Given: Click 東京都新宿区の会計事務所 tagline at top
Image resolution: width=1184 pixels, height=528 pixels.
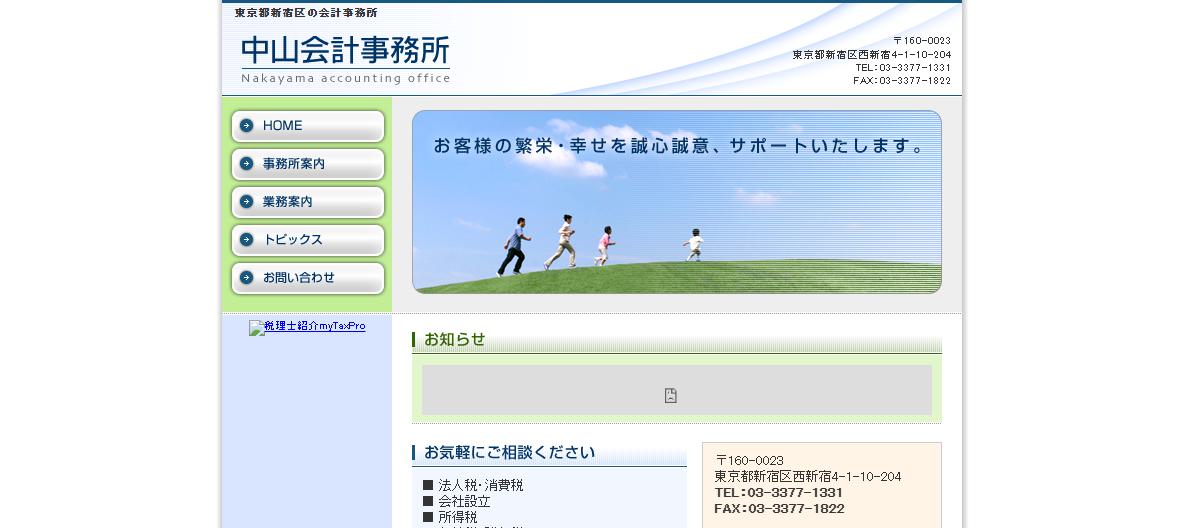Looking at the screenshot, I should tap(307, 13).
